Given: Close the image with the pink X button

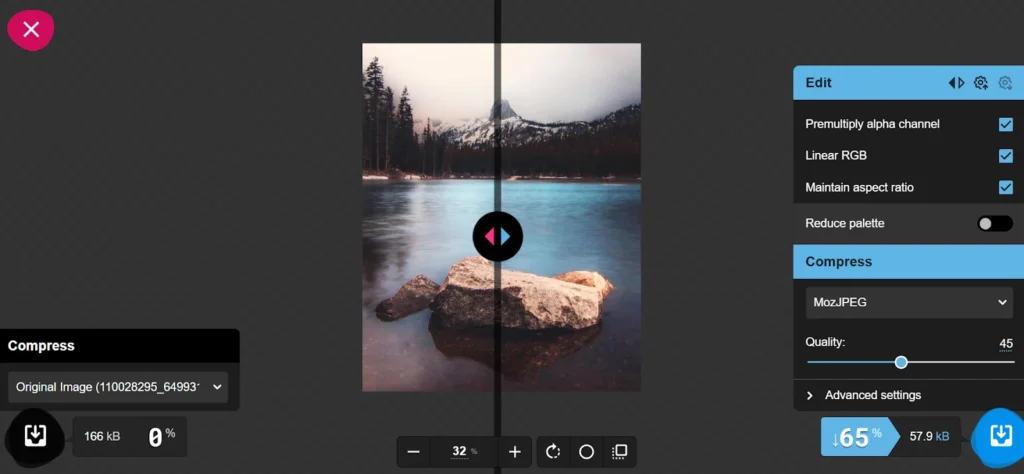Looking at the screenshot, I should pos(31,29).
